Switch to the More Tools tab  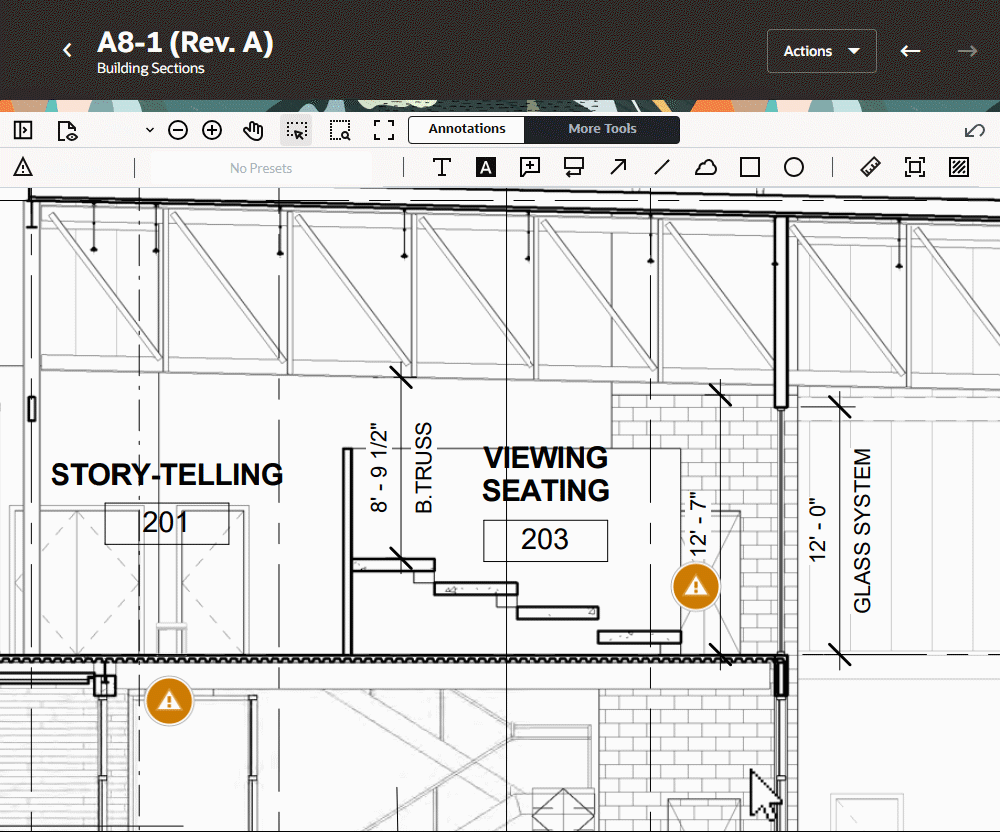[x=602, y=129]
